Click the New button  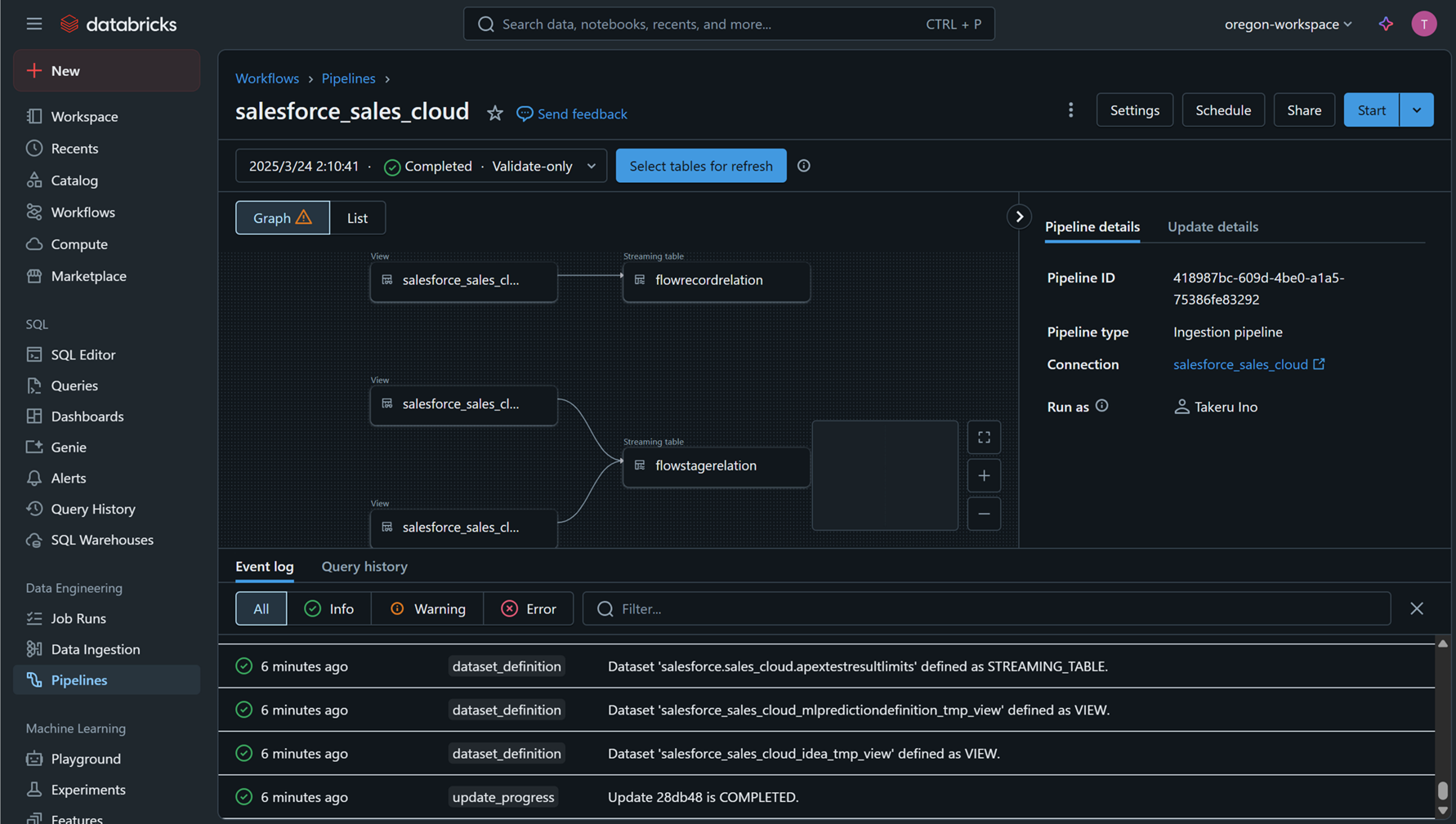107,70
